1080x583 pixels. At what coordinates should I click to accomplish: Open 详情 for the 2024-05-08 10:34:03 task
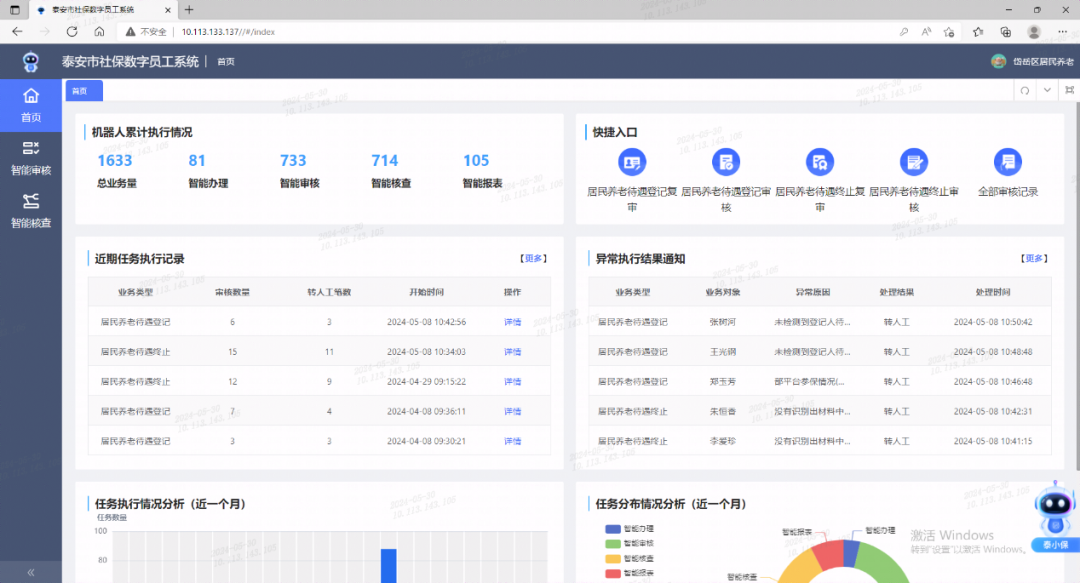(512, 351)
